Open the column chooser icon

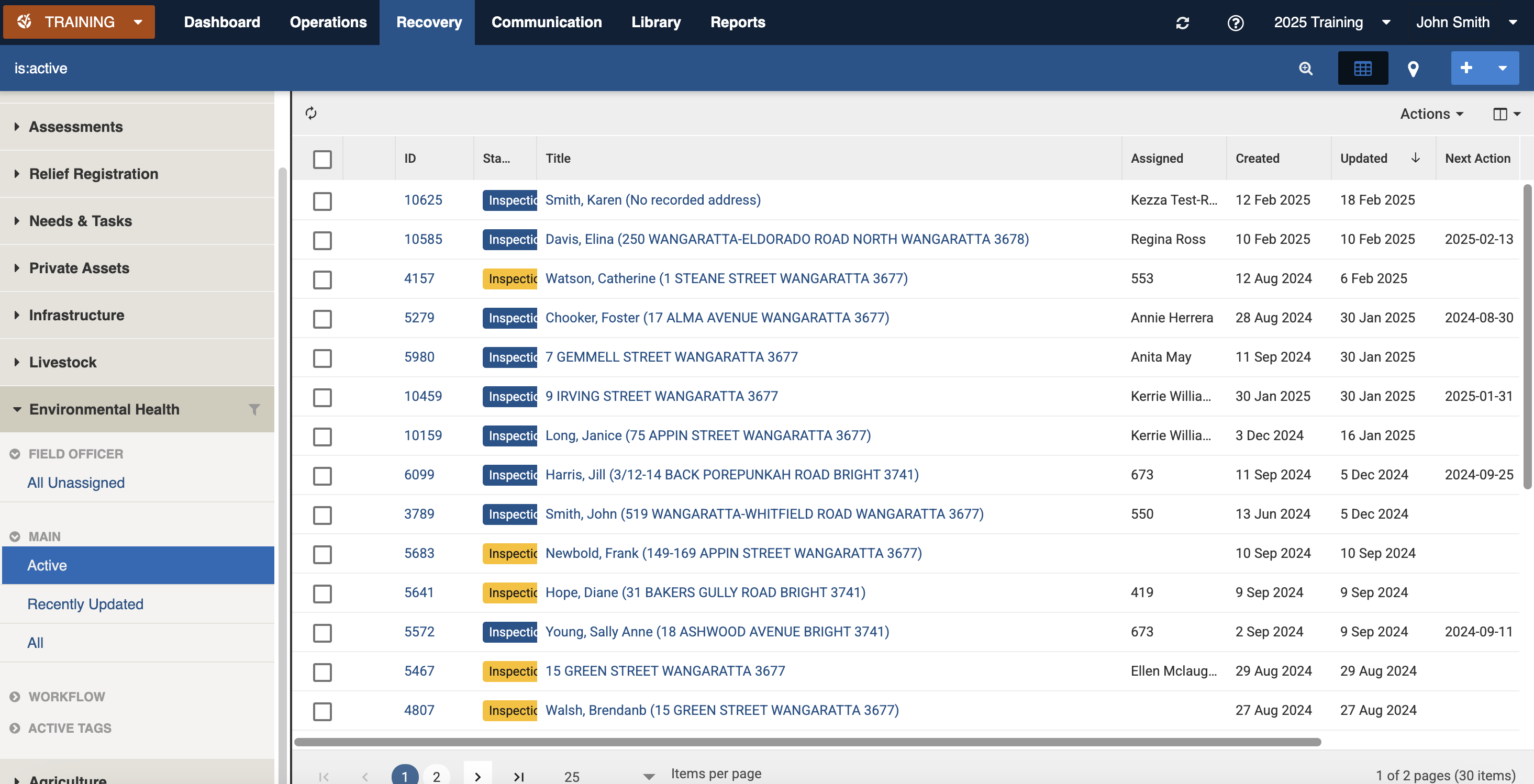pos(1505,114)
